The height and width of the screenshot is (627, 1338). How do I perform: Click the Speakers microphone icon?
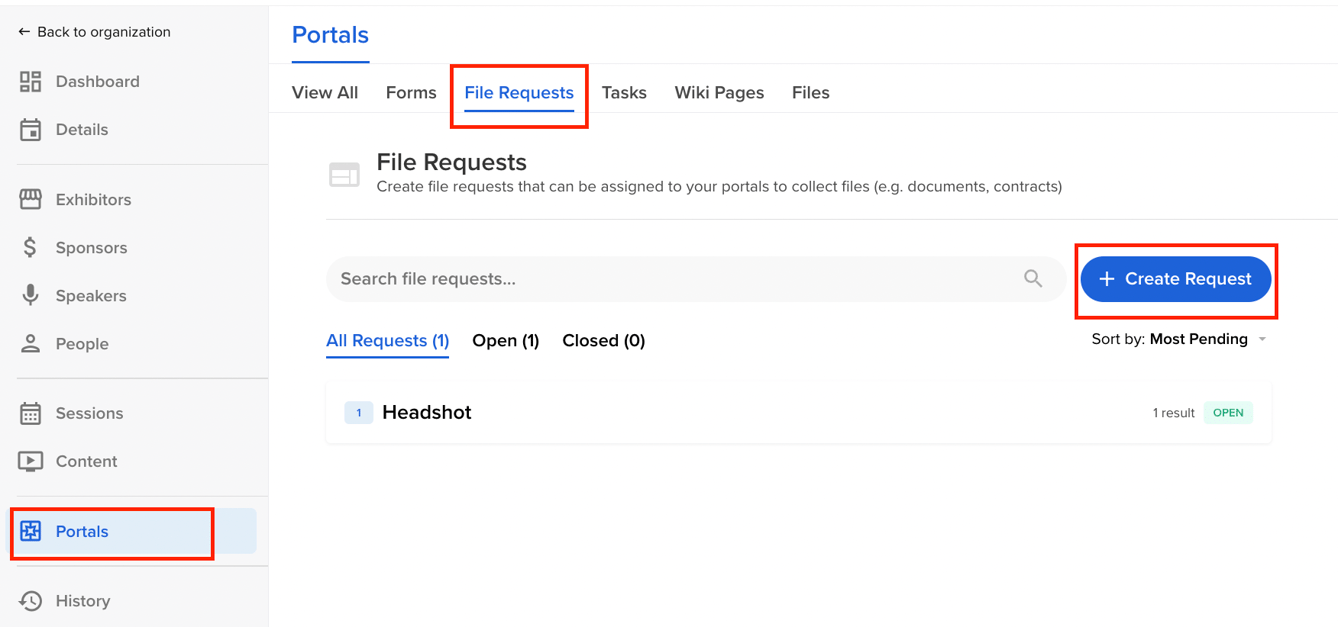coord(30,295)
